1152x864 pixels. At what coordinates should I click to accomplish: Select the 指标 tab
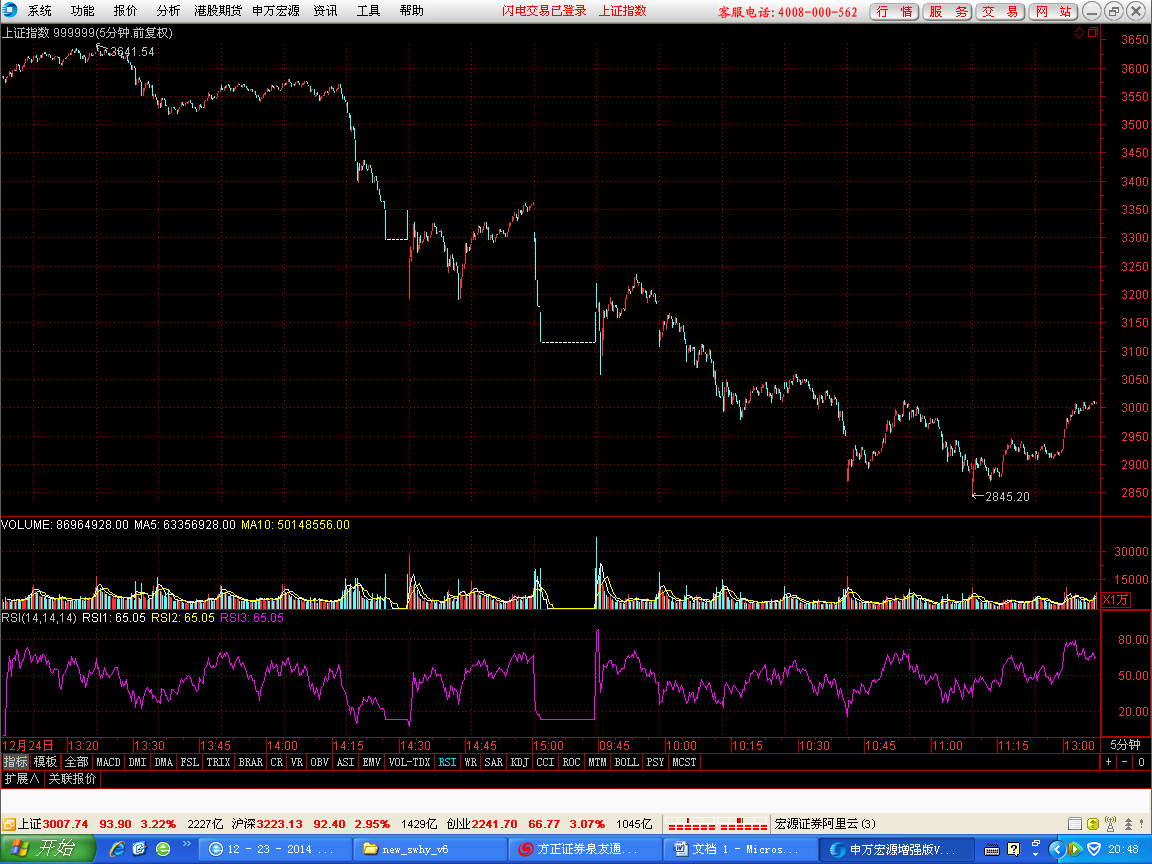point(15,763)
